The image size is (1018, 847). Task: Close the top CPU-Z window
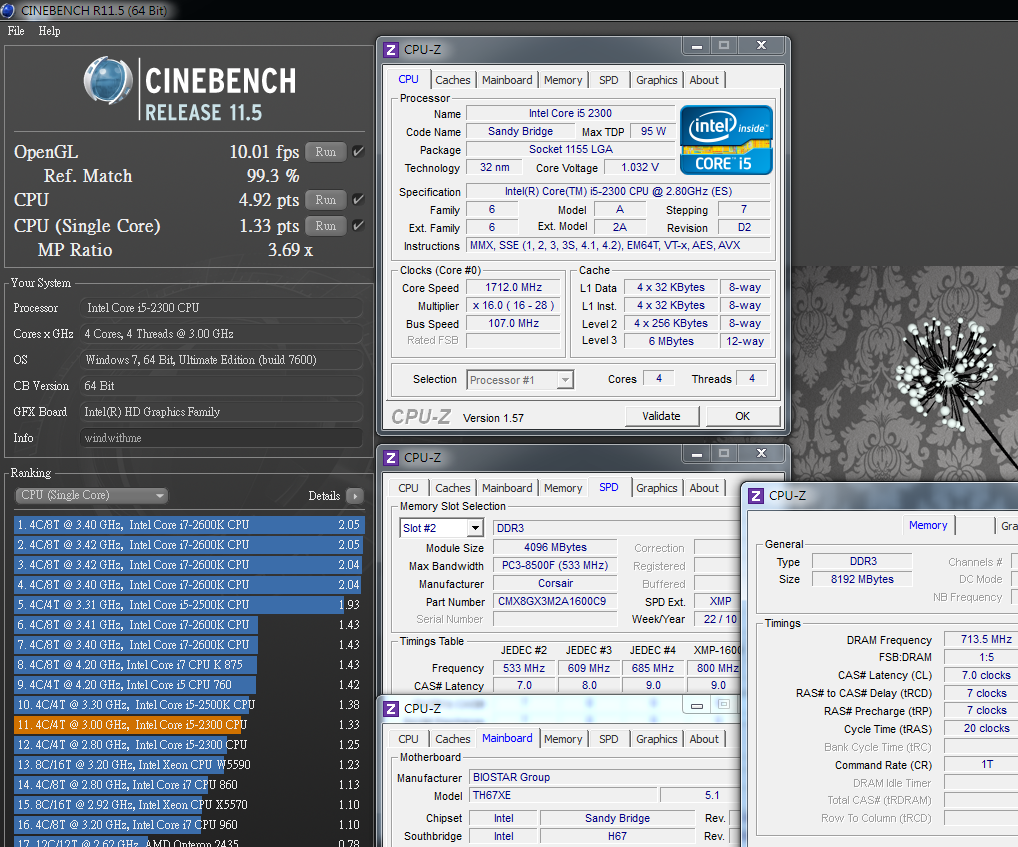(762, 45)
